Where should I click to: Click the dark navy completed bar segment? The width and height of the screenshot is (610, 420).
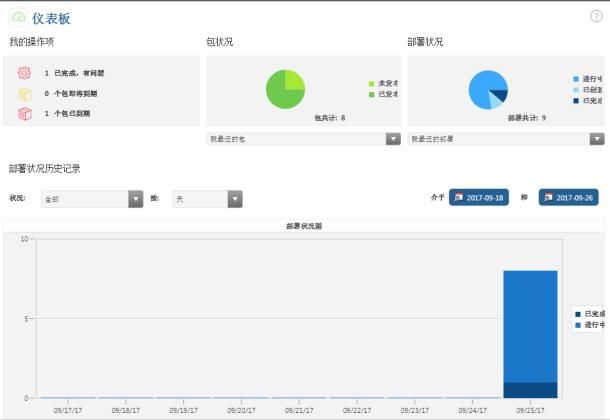coord(530,390)
